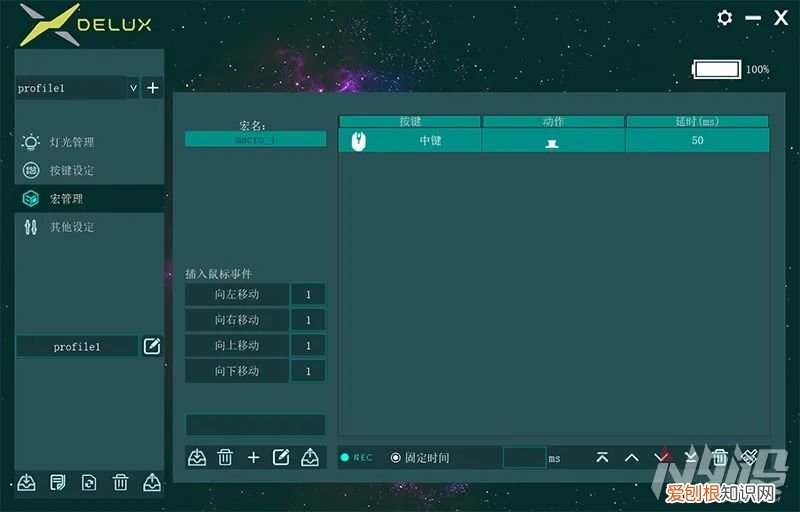Click the cube icon beside 宏管理
Screen dimensions: 800x512
31,198
